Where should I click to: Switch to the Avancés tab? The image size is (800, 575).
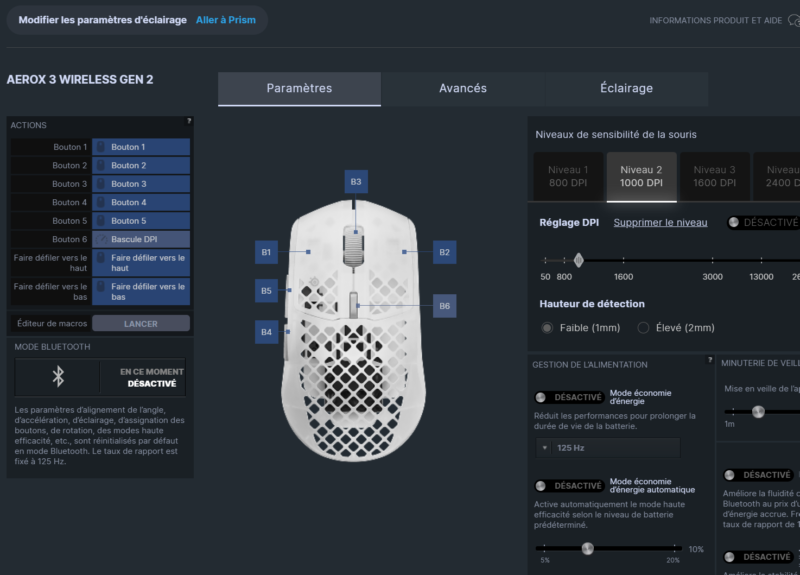click(463, 88)
